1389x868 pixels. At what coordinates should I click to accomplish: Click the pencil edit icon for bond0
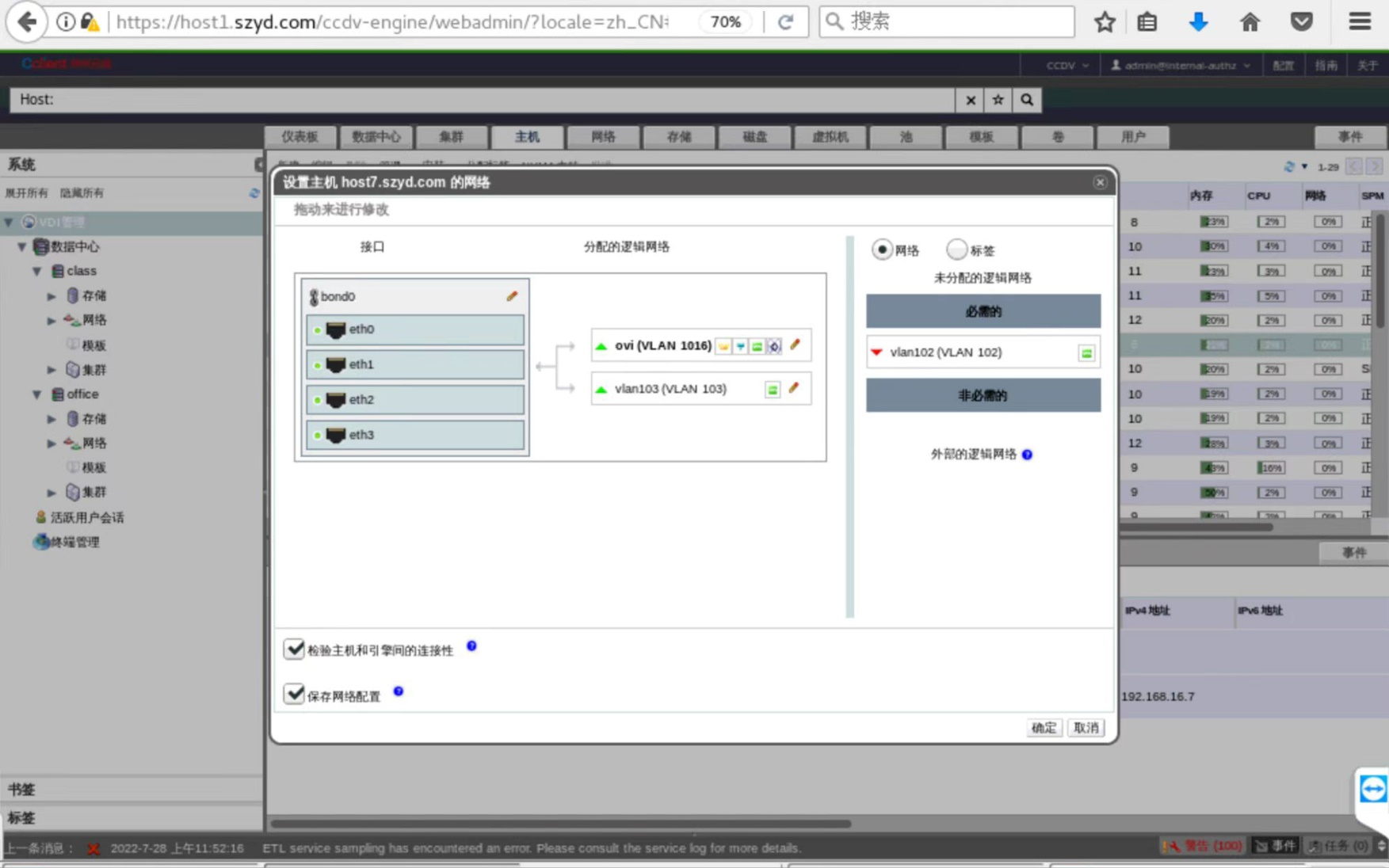click(x=512, y=296)
